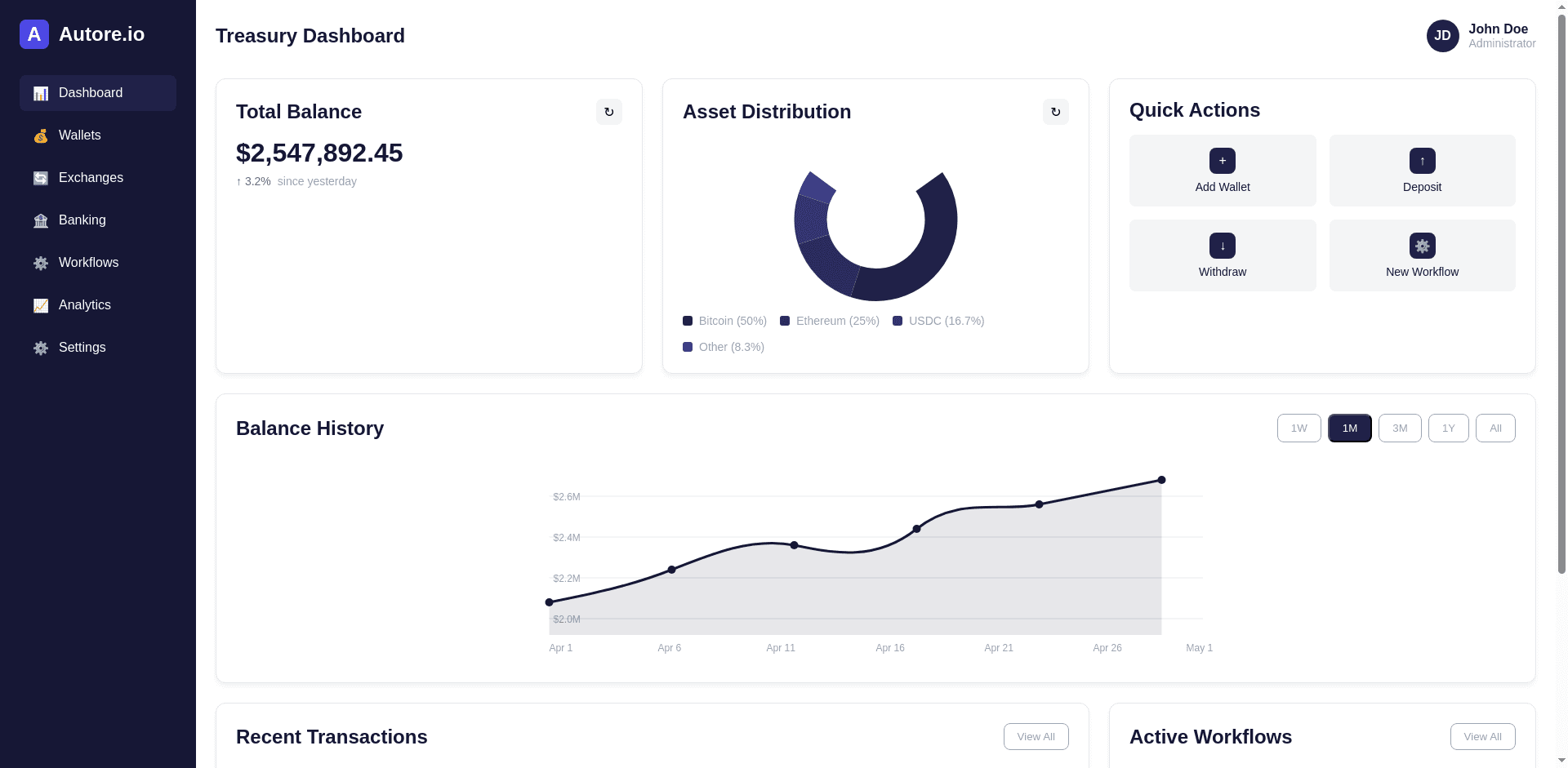Screen dimensions: 1568x768
Task: View all Active Workflows
Action: tap(1483, 736)
